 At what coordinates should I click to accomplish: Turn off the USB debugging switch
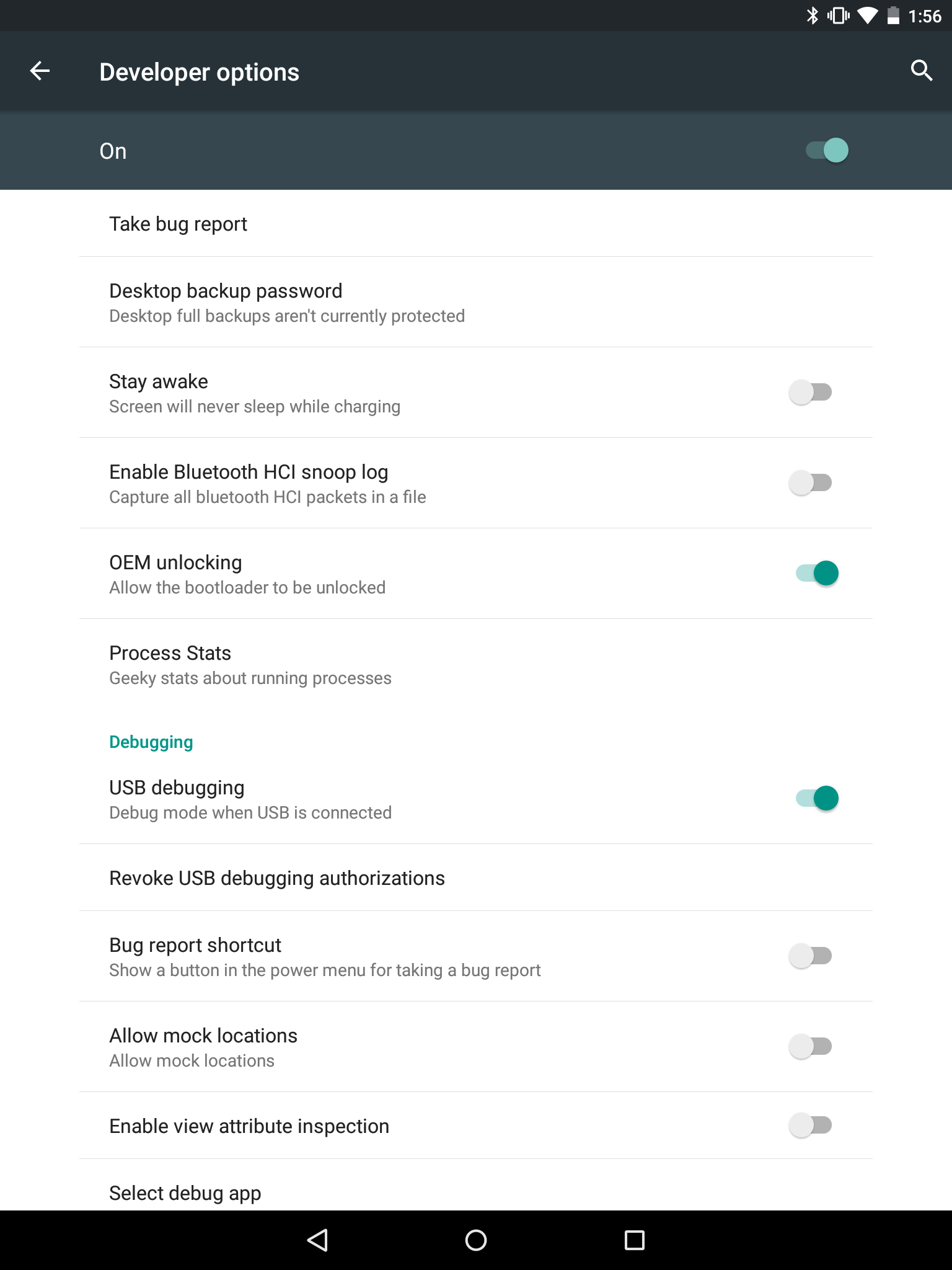click(817, 798)
